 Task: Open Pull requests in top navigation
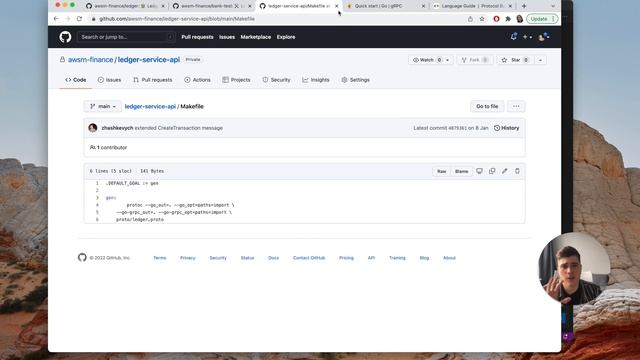pyautogui.click(x=197, y=37)
